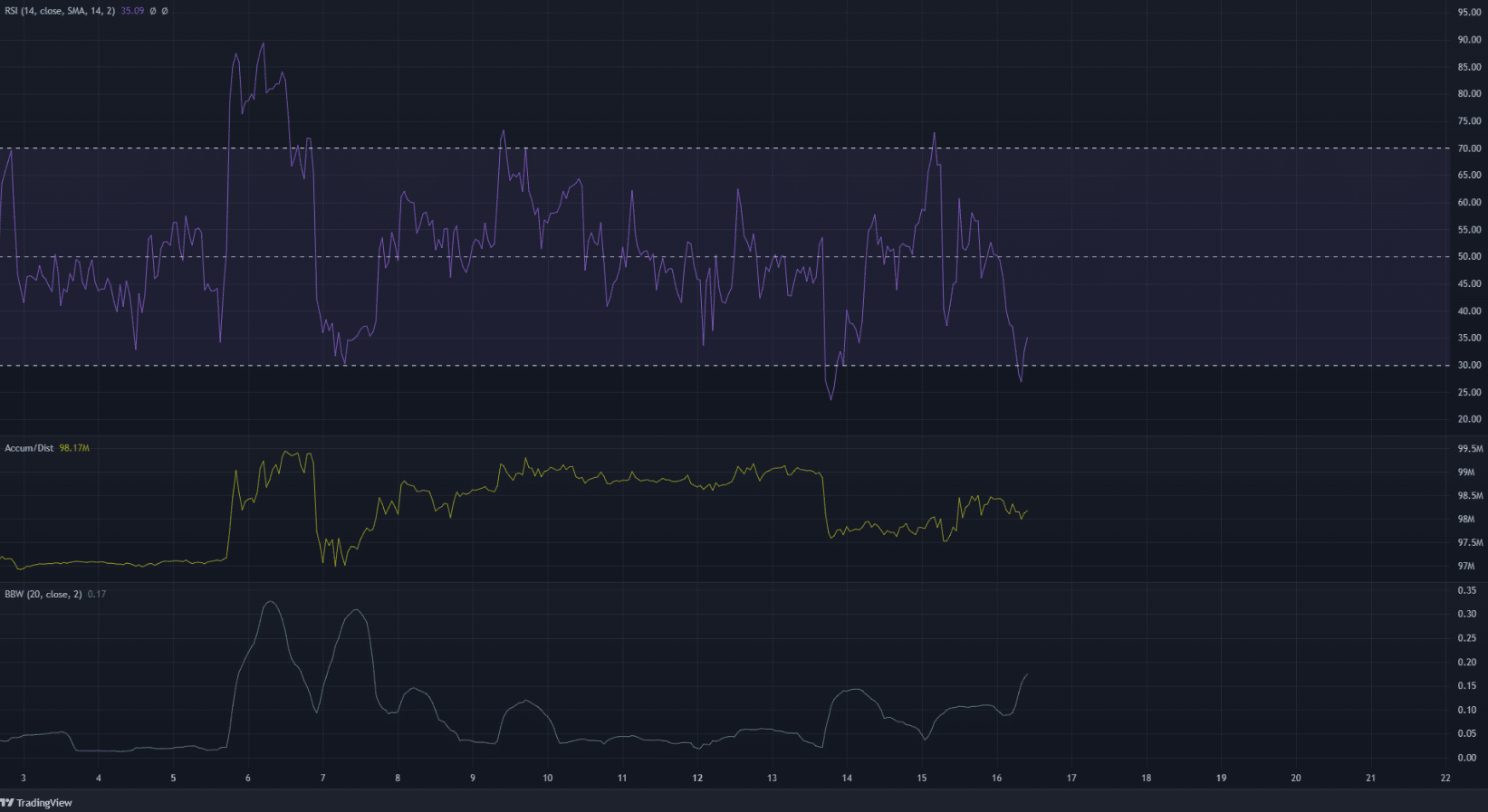Click date label 22 on the time axis

[1445, 778]
